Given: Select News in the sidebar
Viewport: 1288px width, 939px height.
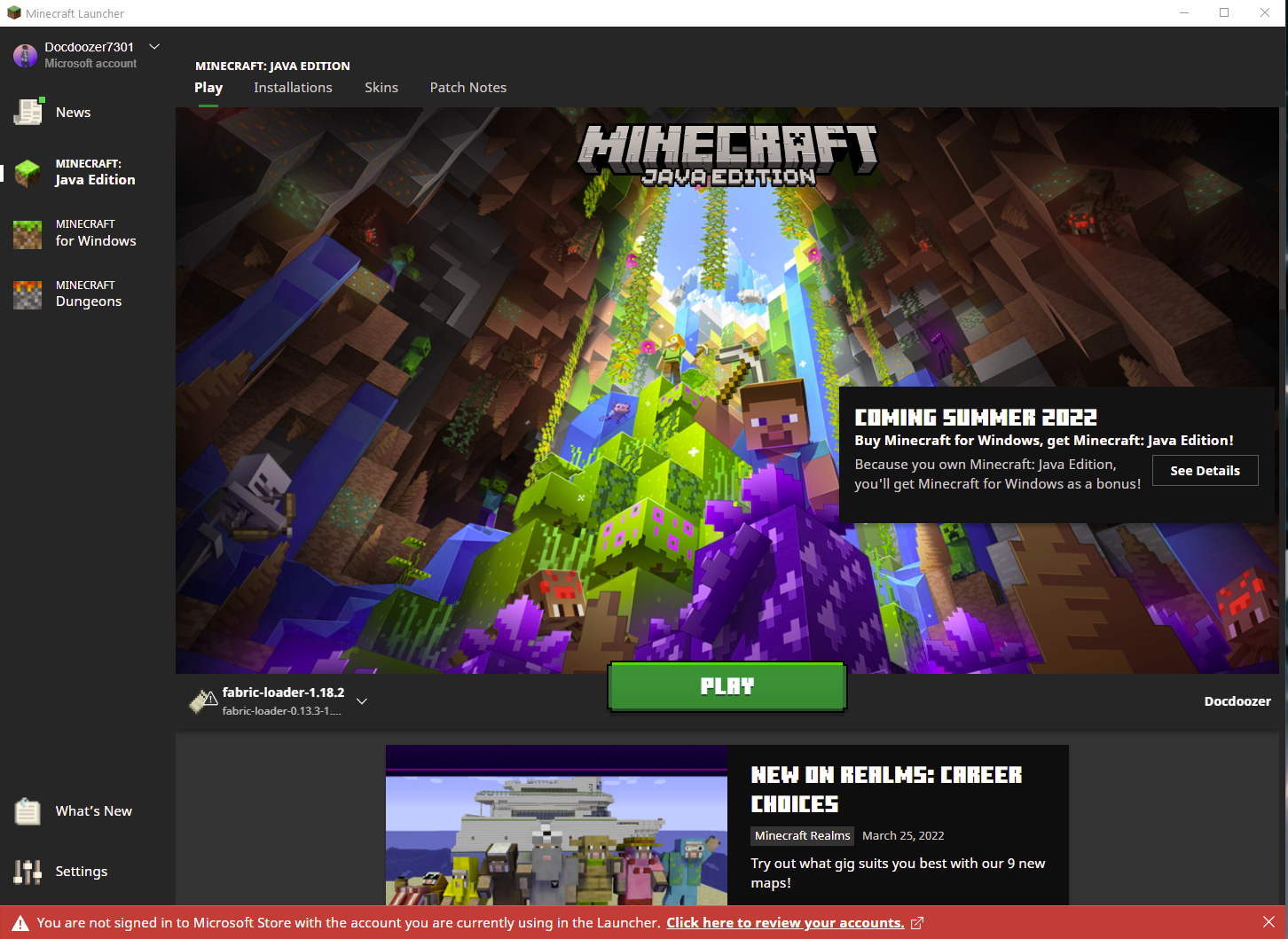Looking at the screenshot, I should click(88, 112).
